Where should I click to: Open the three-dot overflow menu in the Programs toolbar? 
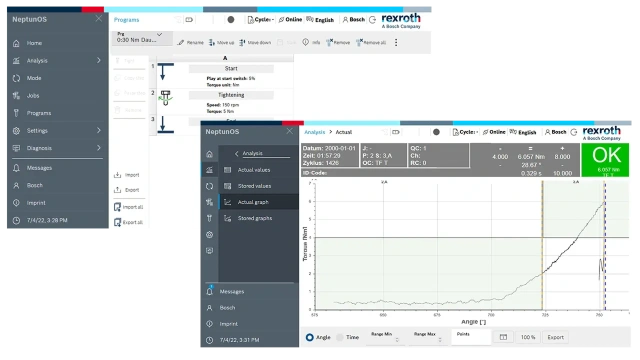click(x=396, y=42)
